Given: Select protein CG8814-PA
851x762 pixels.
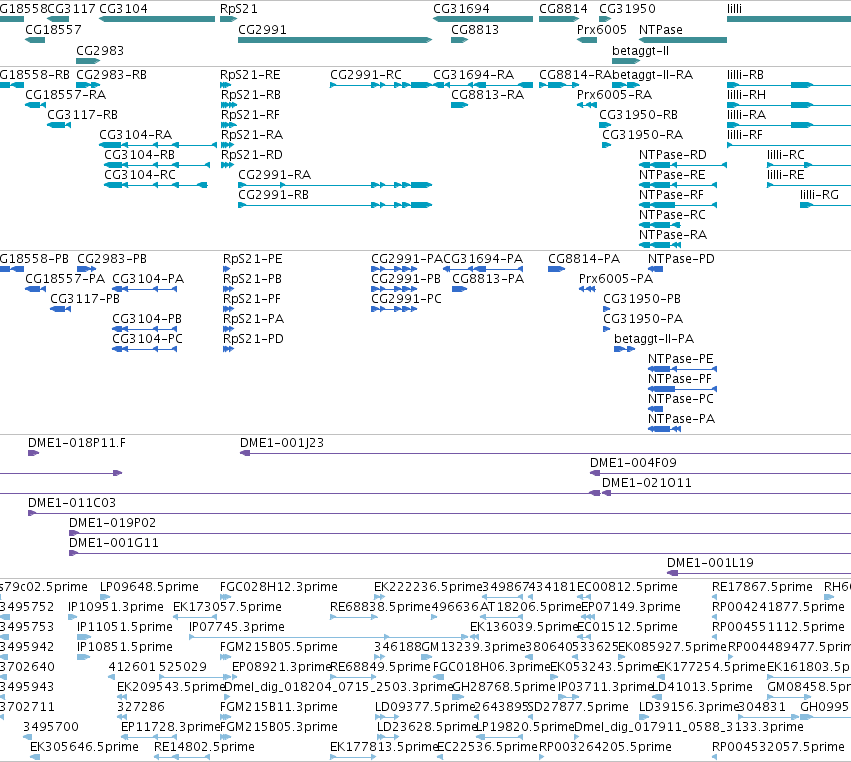Looking at the screenshot, I should (583, 259).
